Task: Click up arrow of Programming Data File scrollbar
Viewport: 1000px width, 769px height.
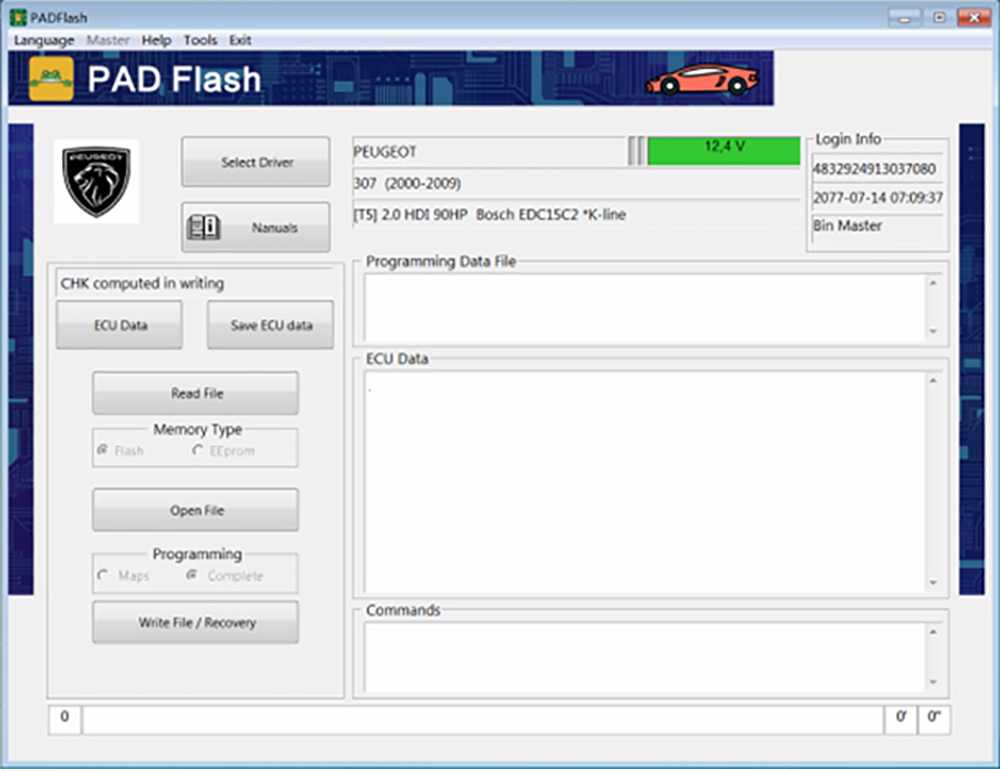Action: 933,282
